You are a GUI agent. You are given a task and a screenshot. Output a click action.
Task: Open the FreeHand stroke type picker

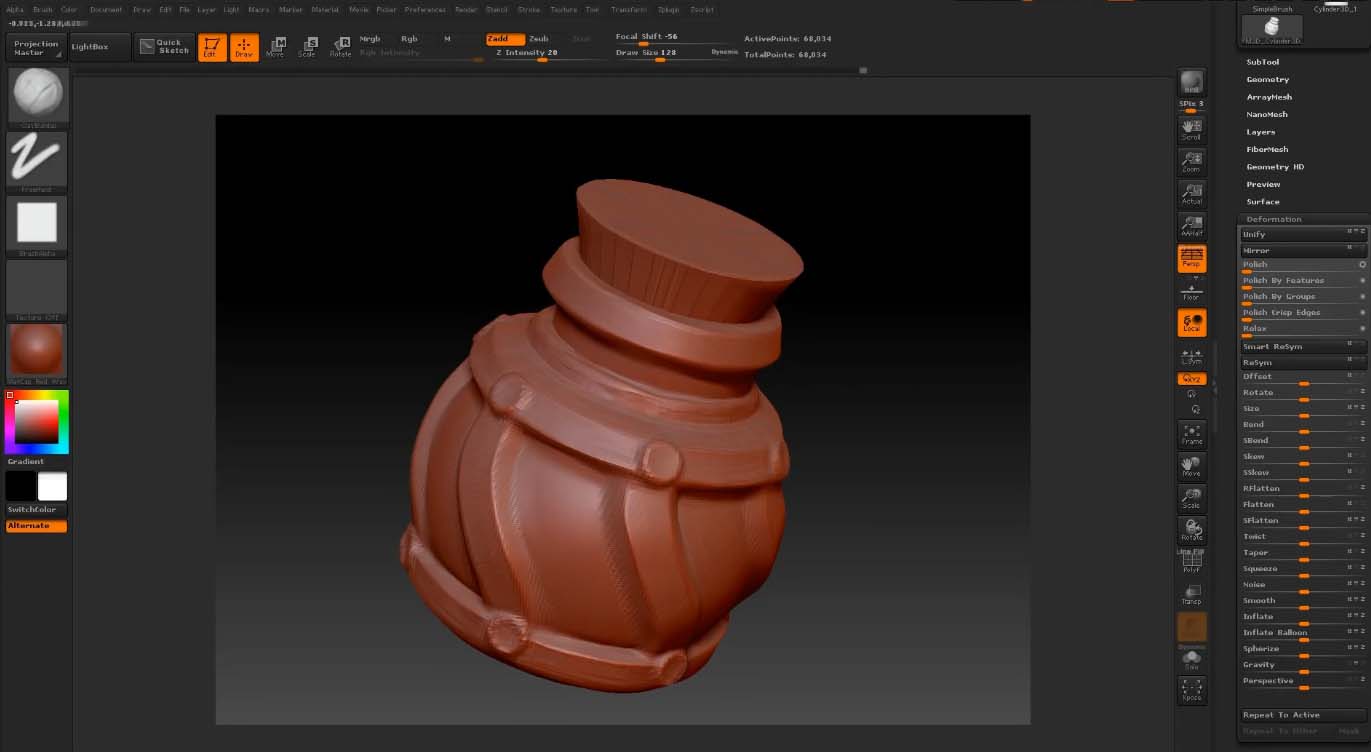37,162
